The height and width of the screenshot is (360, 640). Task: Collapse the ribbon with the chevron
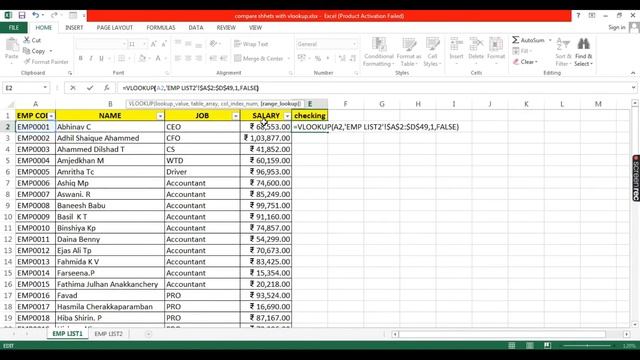(633, 73)
